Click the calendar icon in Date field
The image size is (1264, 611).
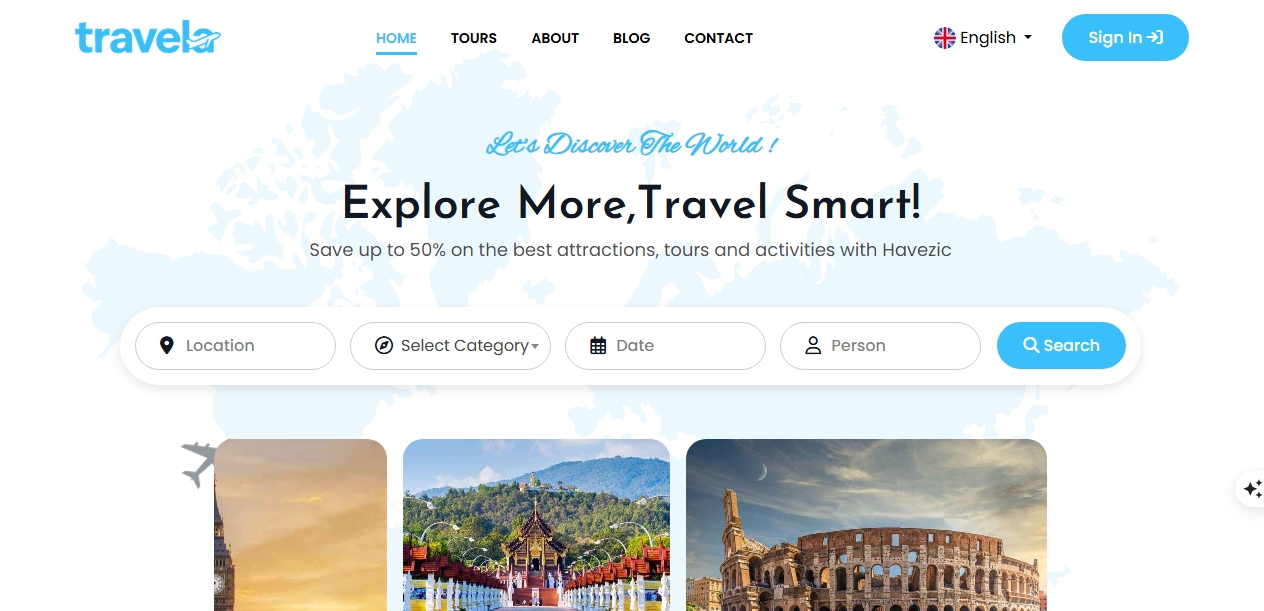click(598, 346)
